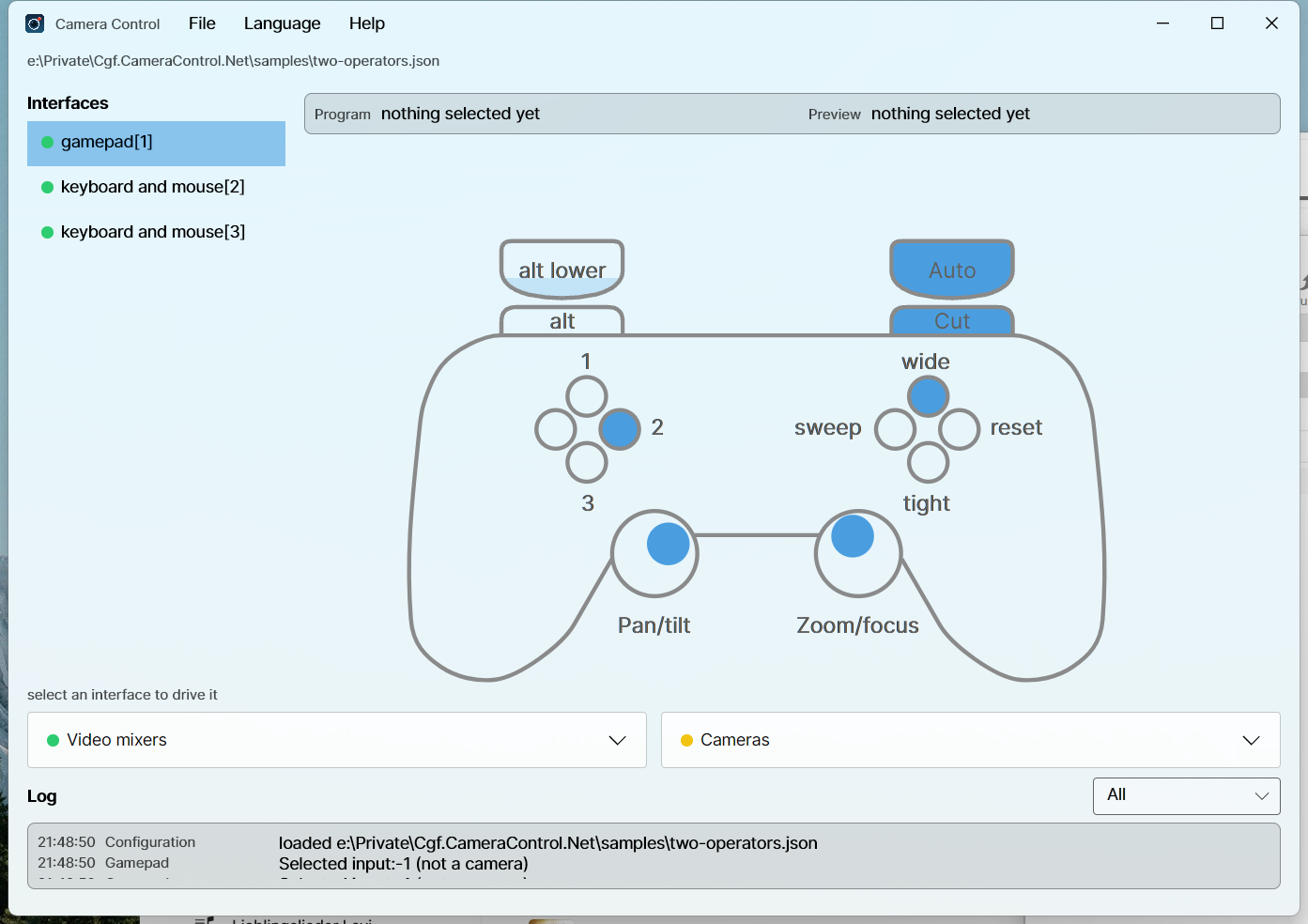Click highlighted D-pad circle for input 2
This screenshot has height=924, width=1308.
click(x=620, y=429)
